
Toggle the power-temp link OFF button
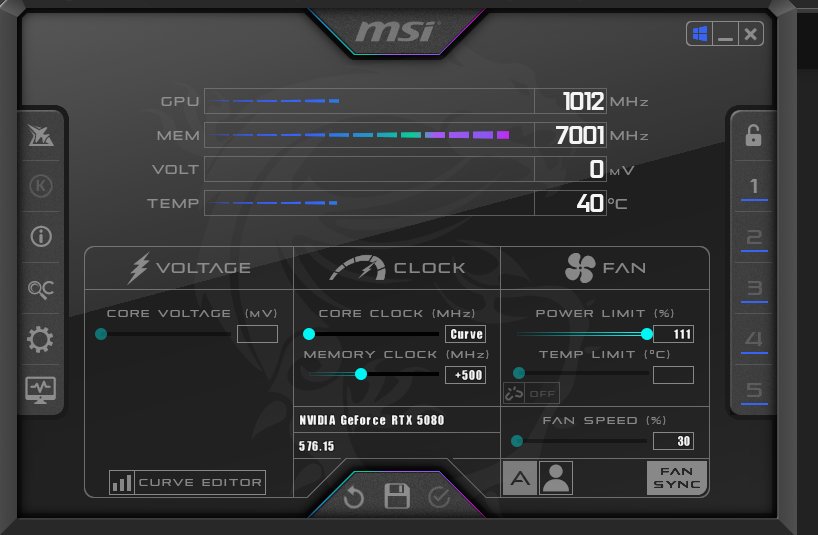[x=531, y=393]
